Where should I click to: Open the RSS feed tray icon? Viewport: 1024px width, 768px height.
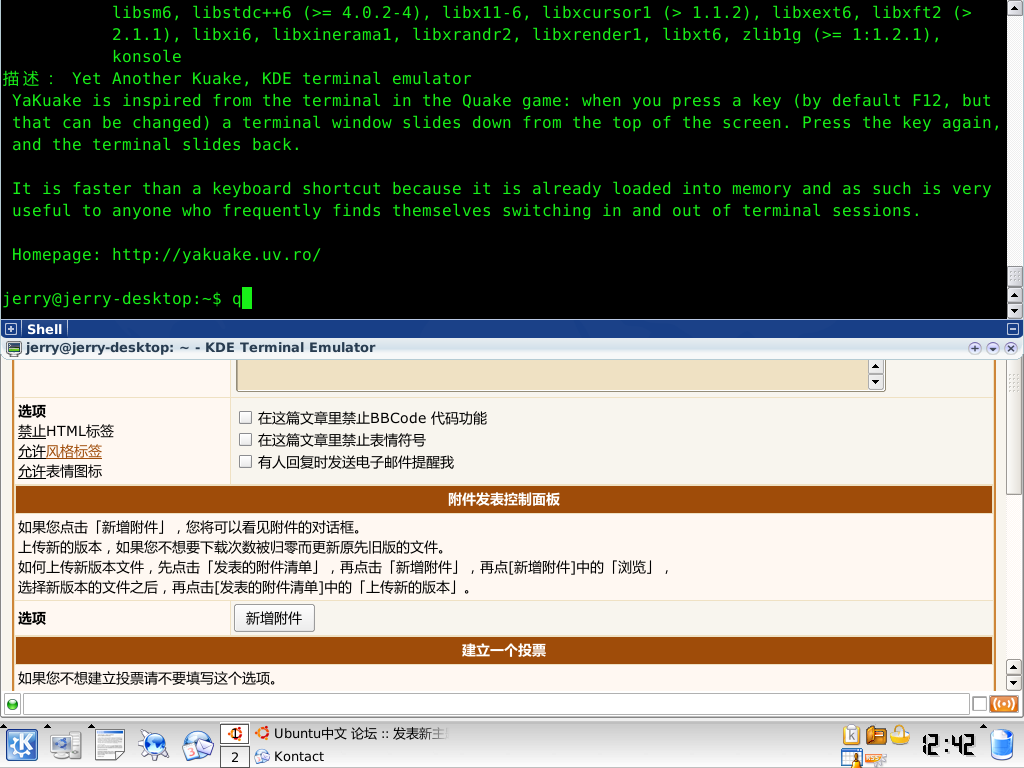click(875, 759)
